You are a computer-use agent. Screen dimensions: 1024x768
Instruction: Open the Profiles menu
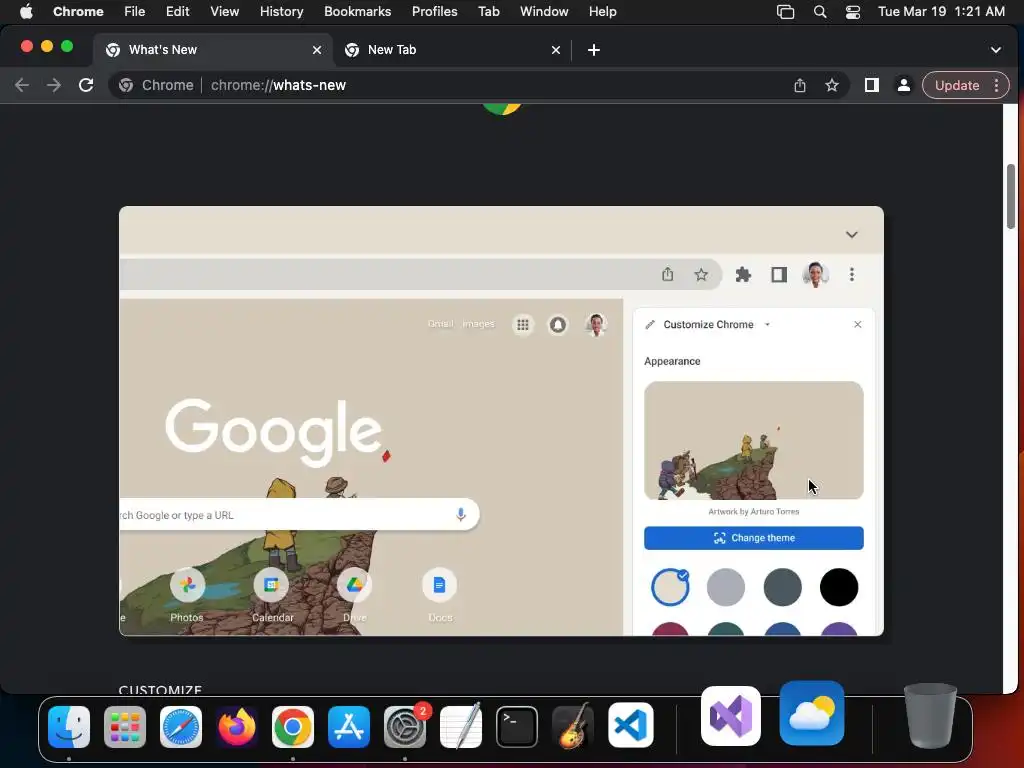(x=434, y=12)
